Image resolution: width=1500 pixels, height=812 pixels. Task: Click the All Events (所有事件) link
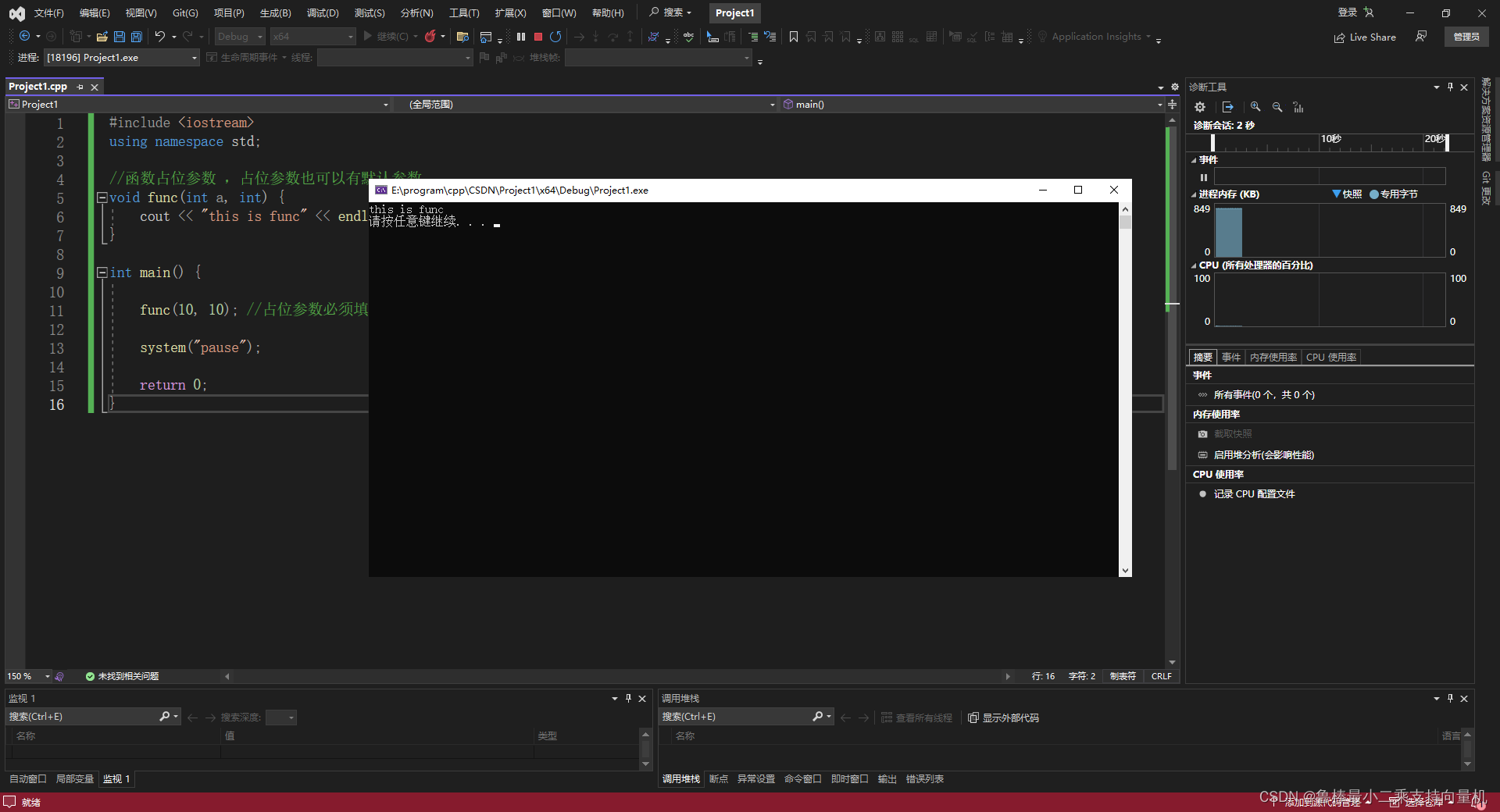pos(1264,394)
